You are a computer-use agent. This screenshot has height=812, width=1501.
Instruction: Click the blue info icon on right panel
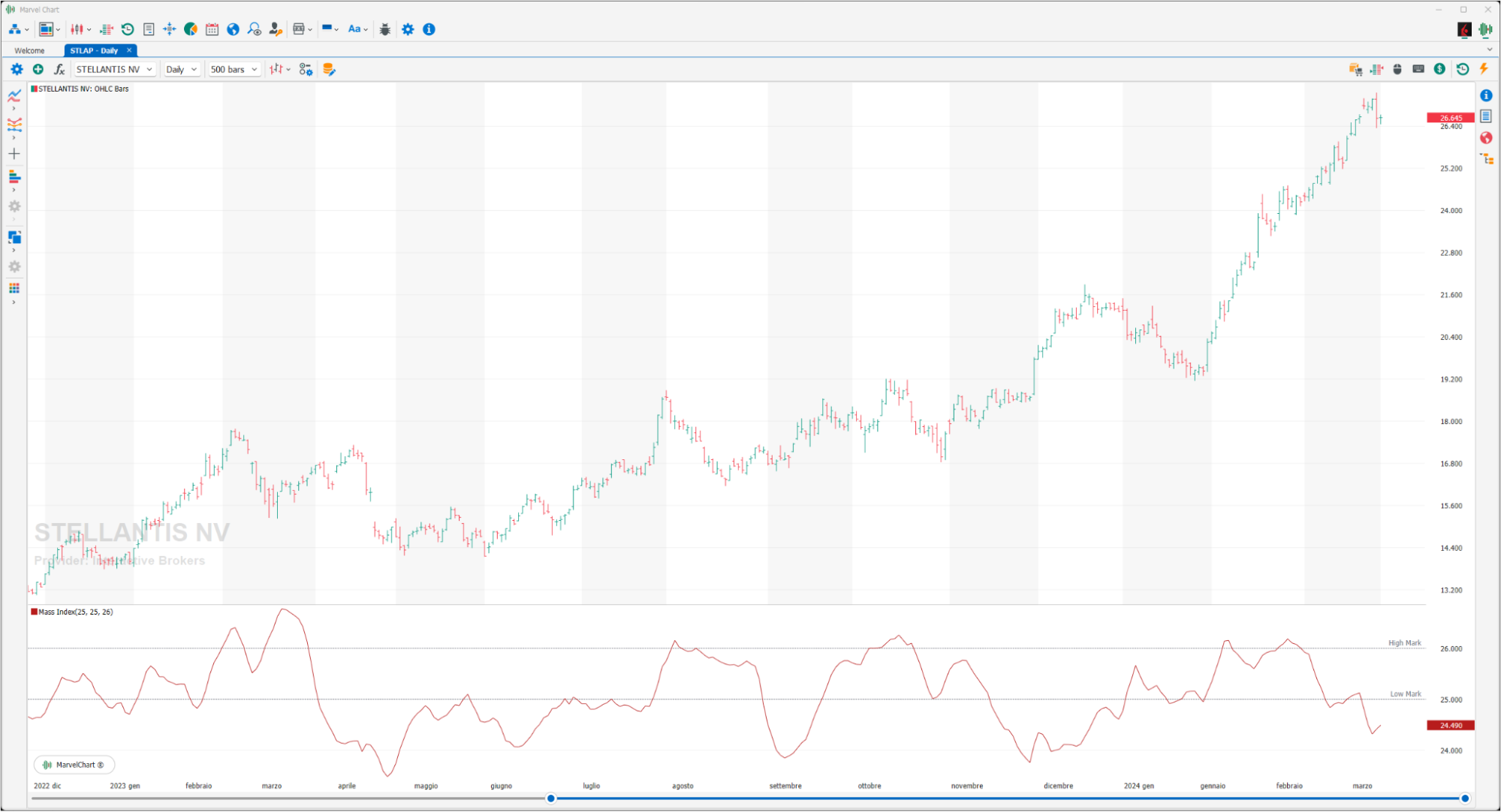pyautogui.click(x=1486, y=95)
